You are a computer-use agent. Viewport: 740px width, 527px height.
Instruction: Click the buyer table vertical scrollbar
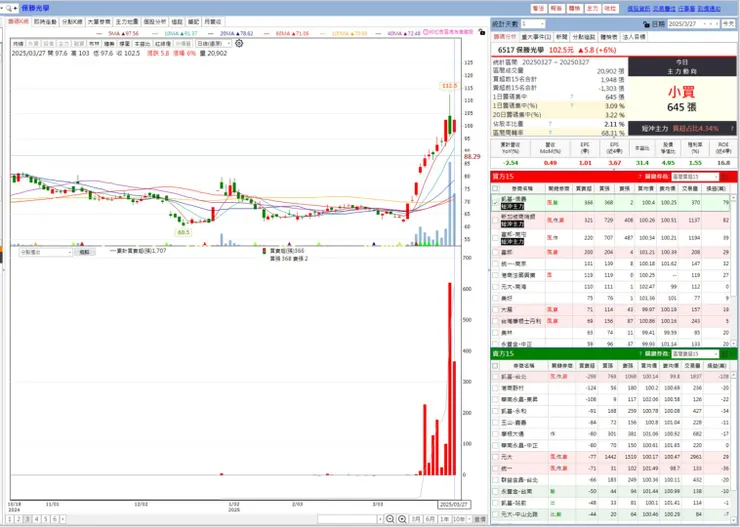click(x=733, y=270)
